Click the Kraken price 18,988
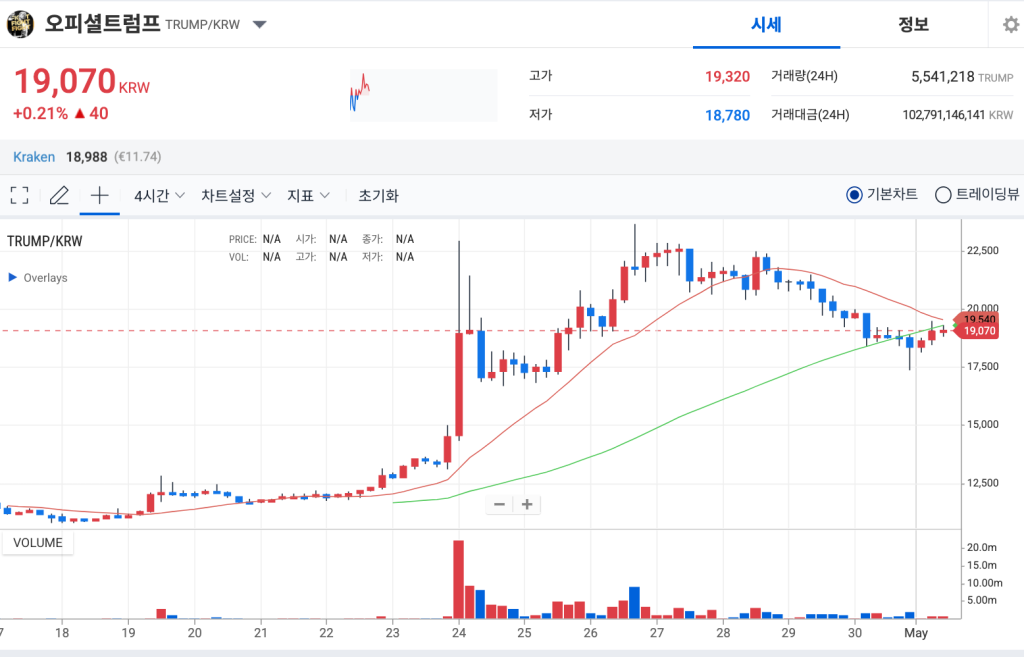 (86, 157)
